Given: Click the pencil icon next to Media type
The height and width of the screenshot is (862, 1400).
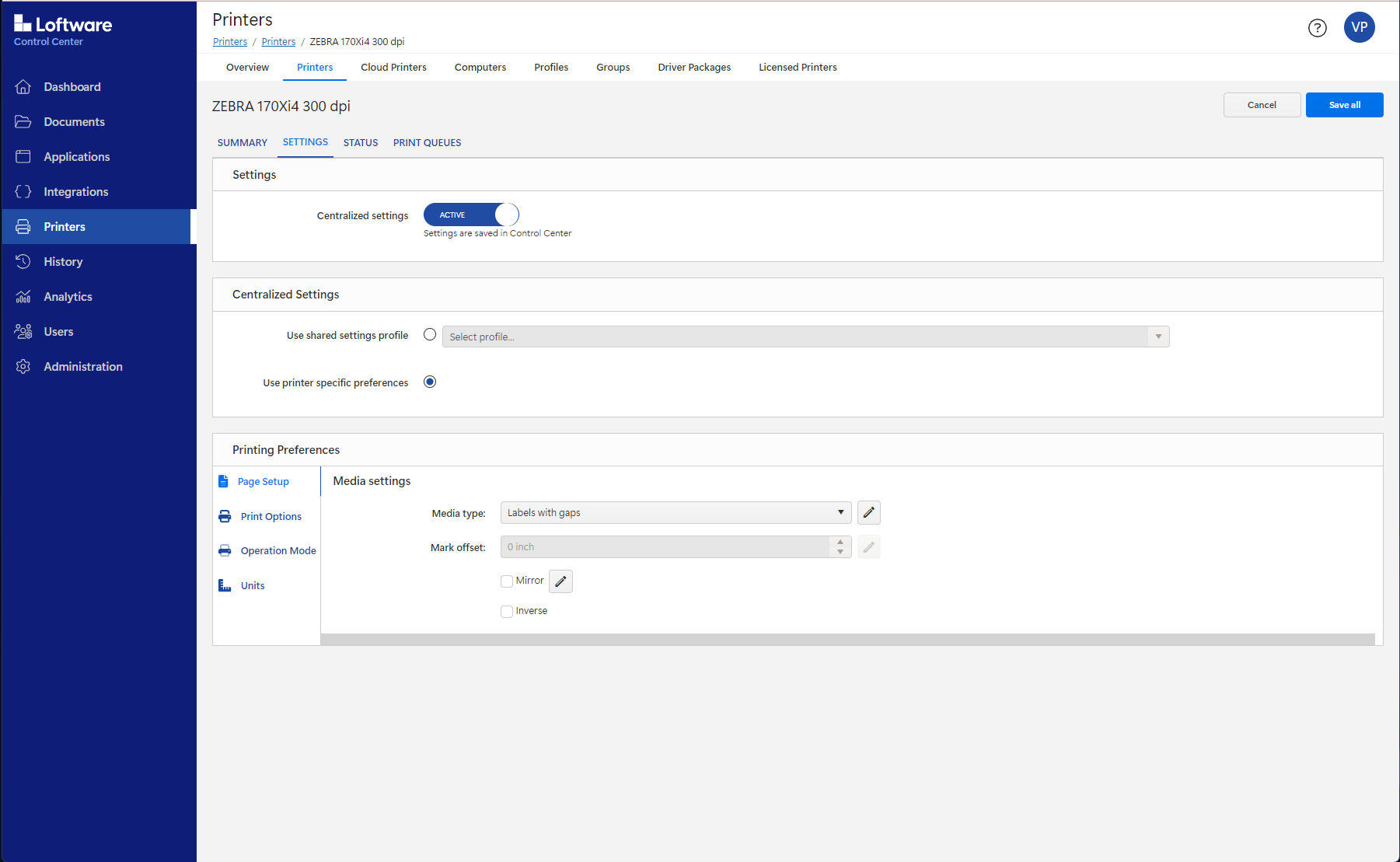Looking at the screenshot, I should coord(868,513).
